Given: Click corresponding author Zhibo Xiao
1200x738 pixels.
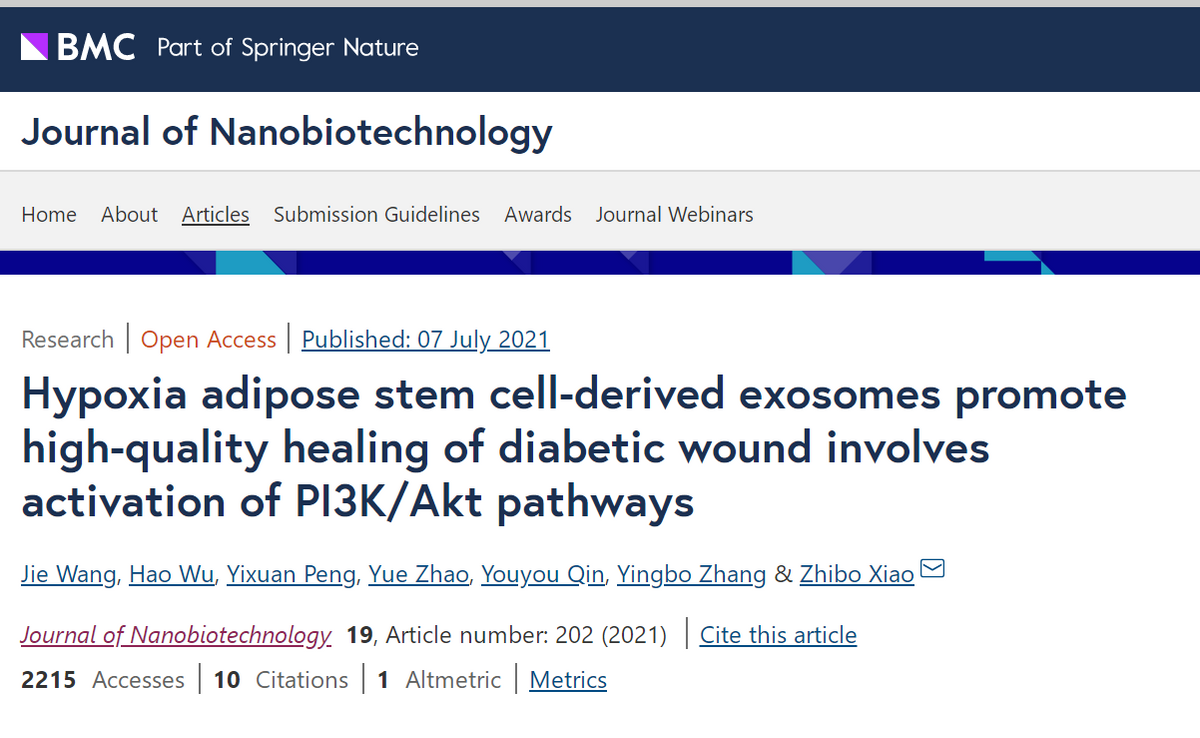Looking at the screenshot, I should point(856,575).
